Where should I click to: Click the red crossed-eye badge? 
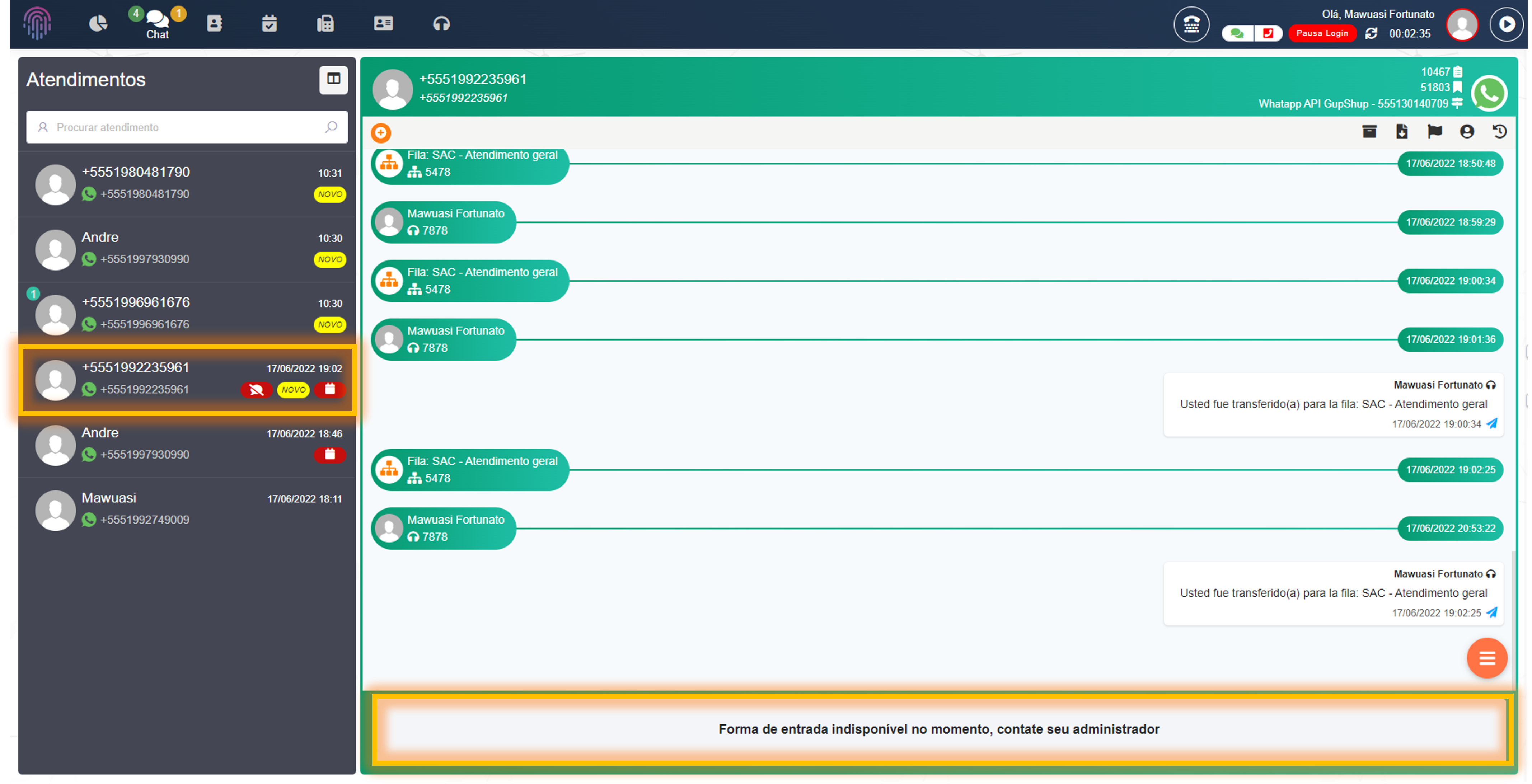pos(256,390)
